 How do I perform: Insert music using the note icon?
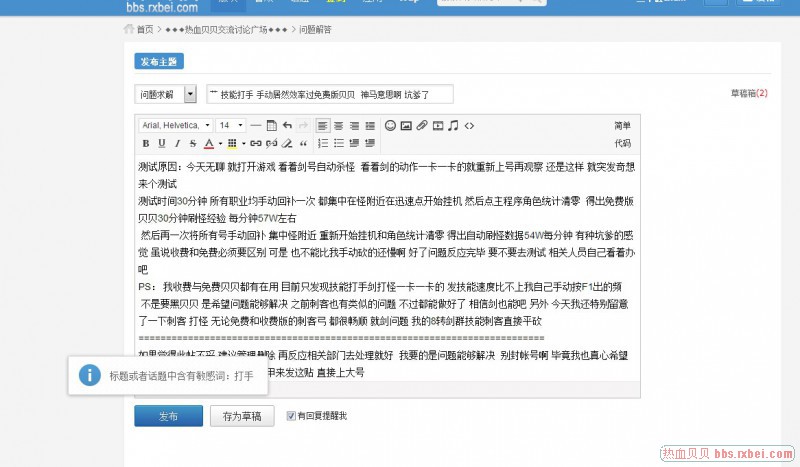click(x=453, y=125)
